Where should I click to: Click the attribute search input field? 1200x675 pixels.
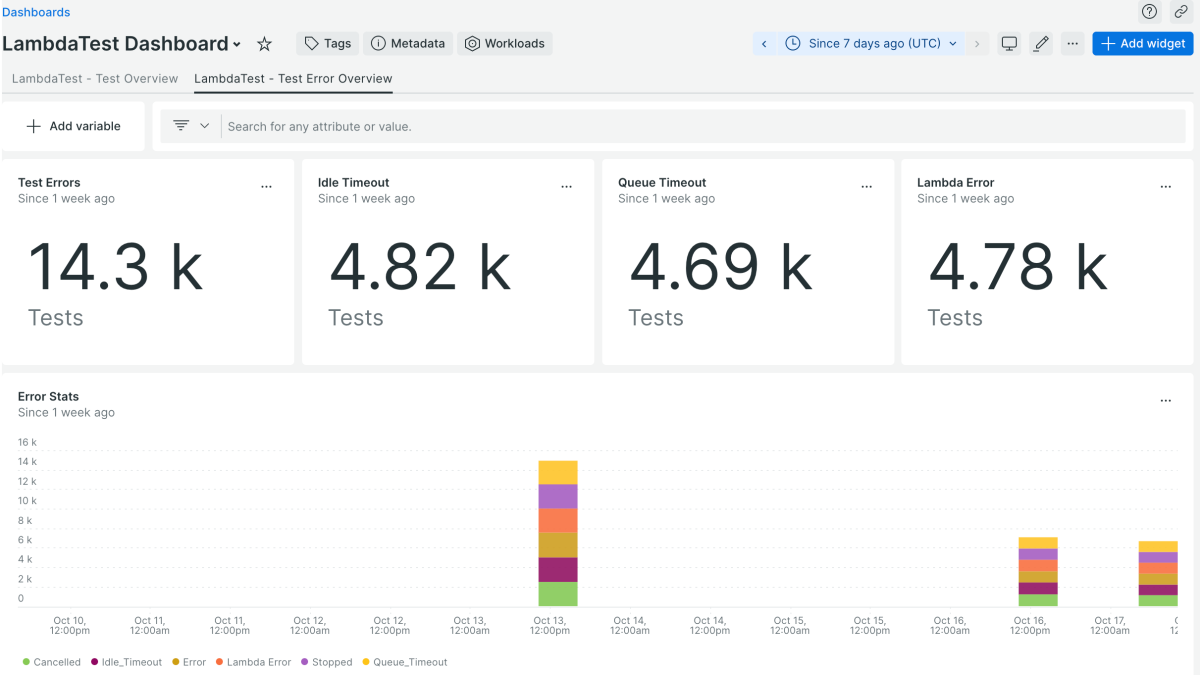coord(700,127)
